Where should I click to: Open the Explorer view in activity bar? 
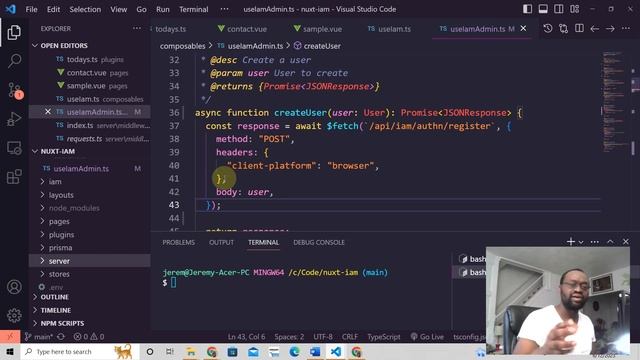pyautogui.click(x=14, y=33)
